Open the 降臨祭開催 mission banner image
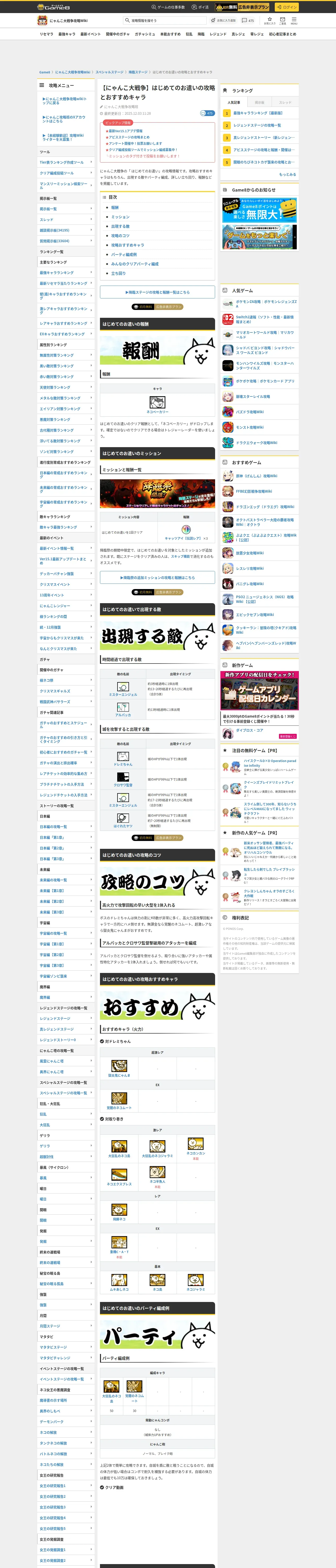This screenshot has height=1568, width=336. pos(157,494)
